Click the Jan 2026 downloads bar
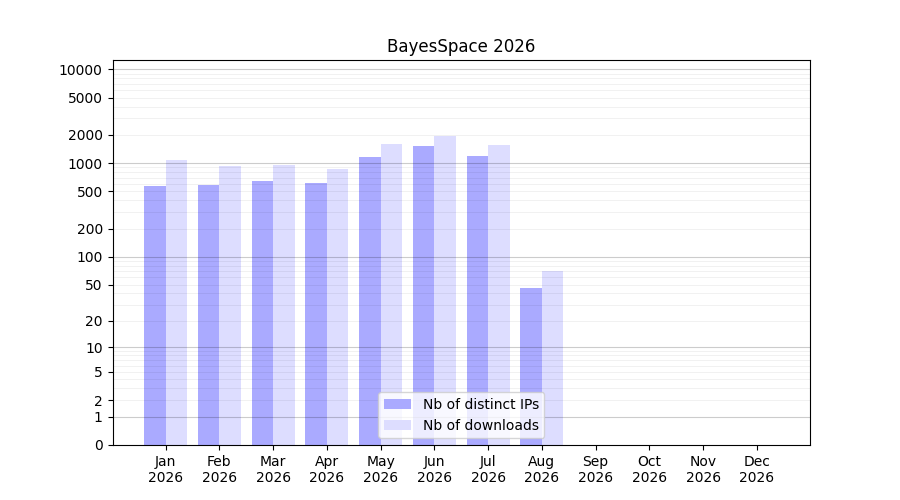Screen dimensions: 900x500 pos(176,303)
